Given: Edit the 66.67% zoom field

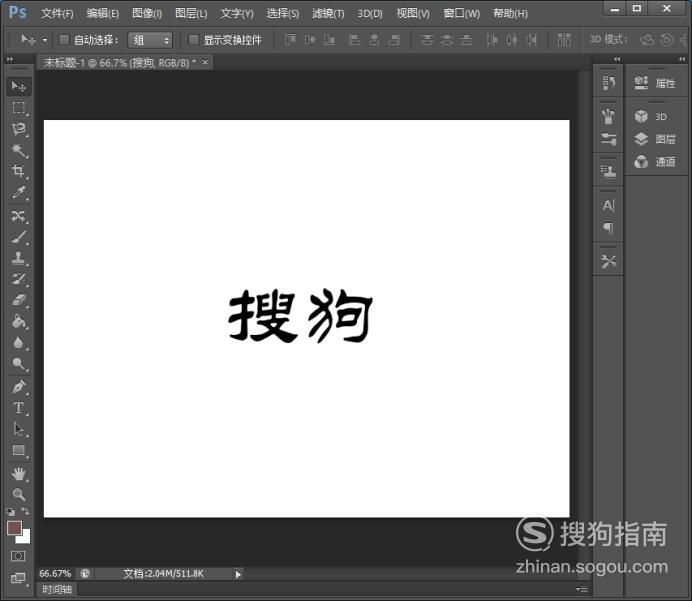Looking at the screenshot, I should tap(55, 574).
